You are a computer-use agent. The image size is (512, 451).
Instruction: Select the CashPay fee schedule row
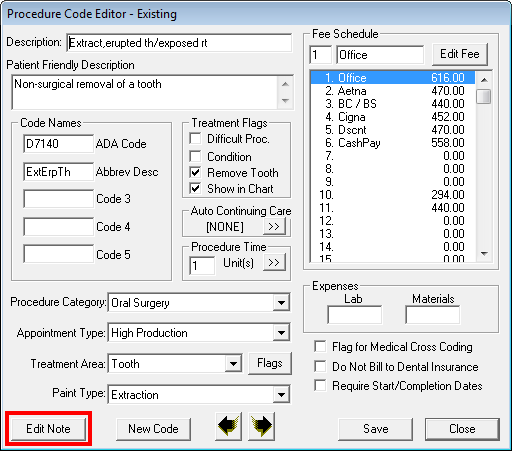[x=393, y=143]
